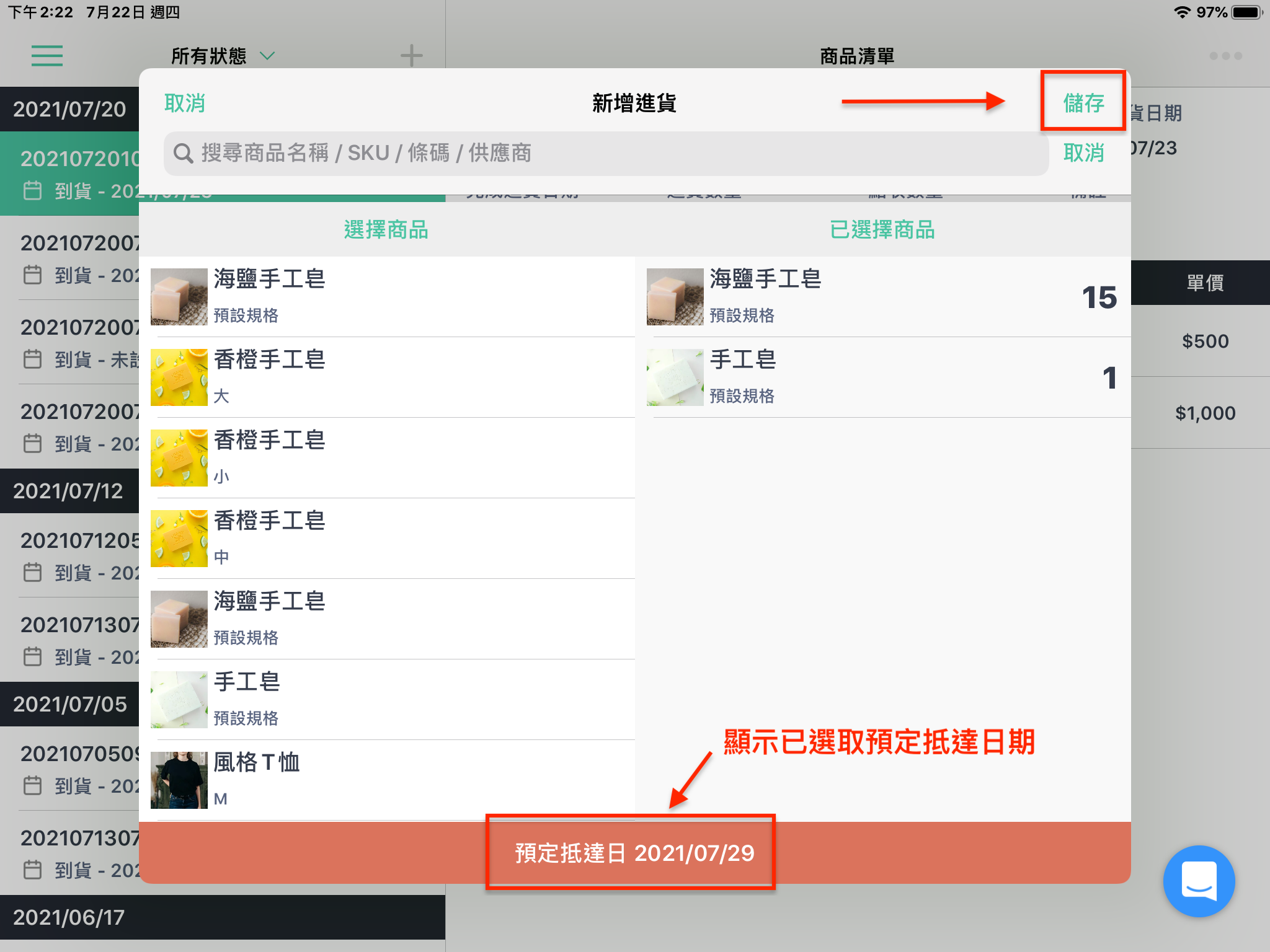Viewport: 1270px width, 952px height.
Task: Tap the 2021/07/12 date header
Action: click(69, 491)
